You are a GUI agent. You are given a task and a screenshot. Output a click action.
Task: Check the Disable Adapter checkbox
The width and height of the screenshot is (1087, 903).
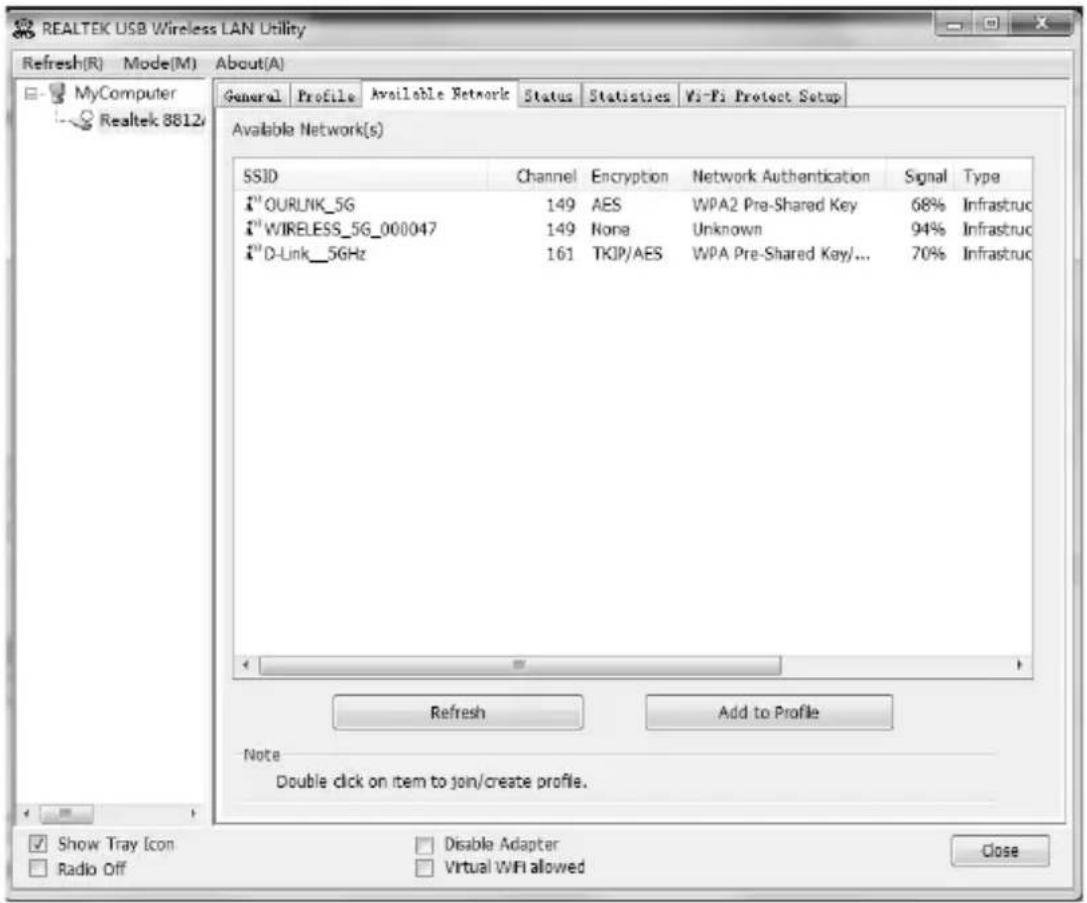[424, 845]
